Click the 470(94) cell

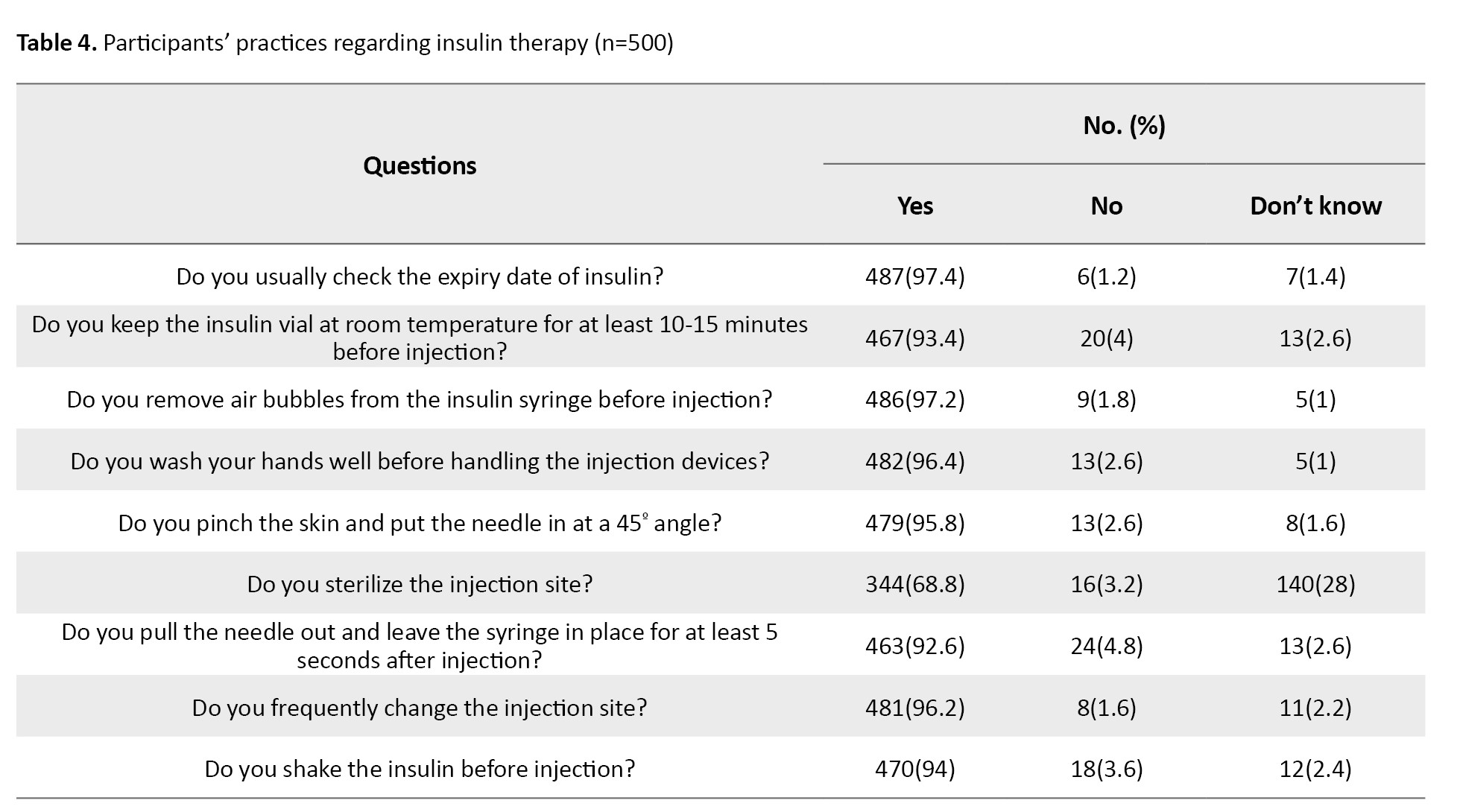click(914, 769)
